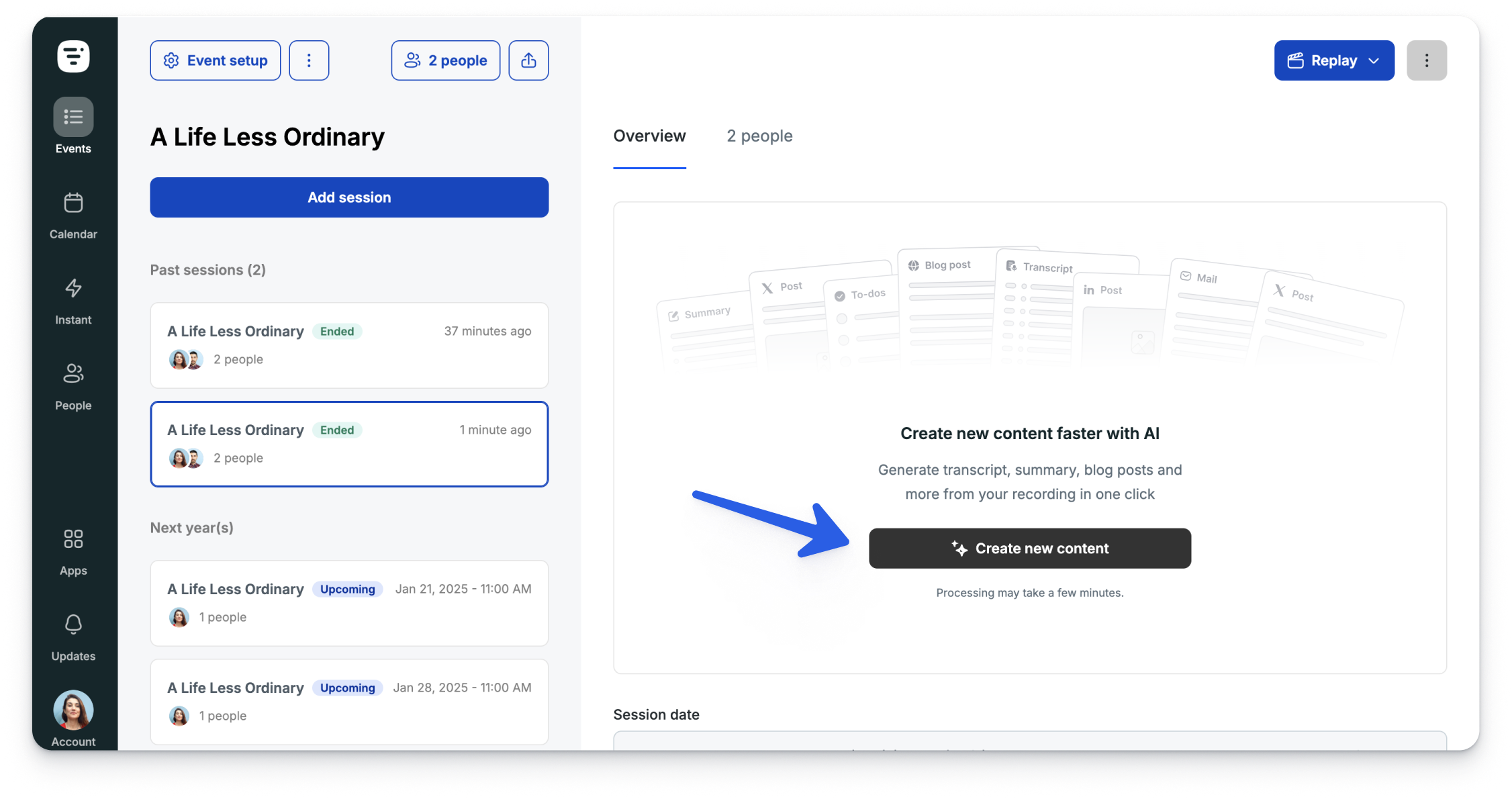This screenshot has height=799, width=1512.
Task: Click the share/export icon button
Action: 528,60
